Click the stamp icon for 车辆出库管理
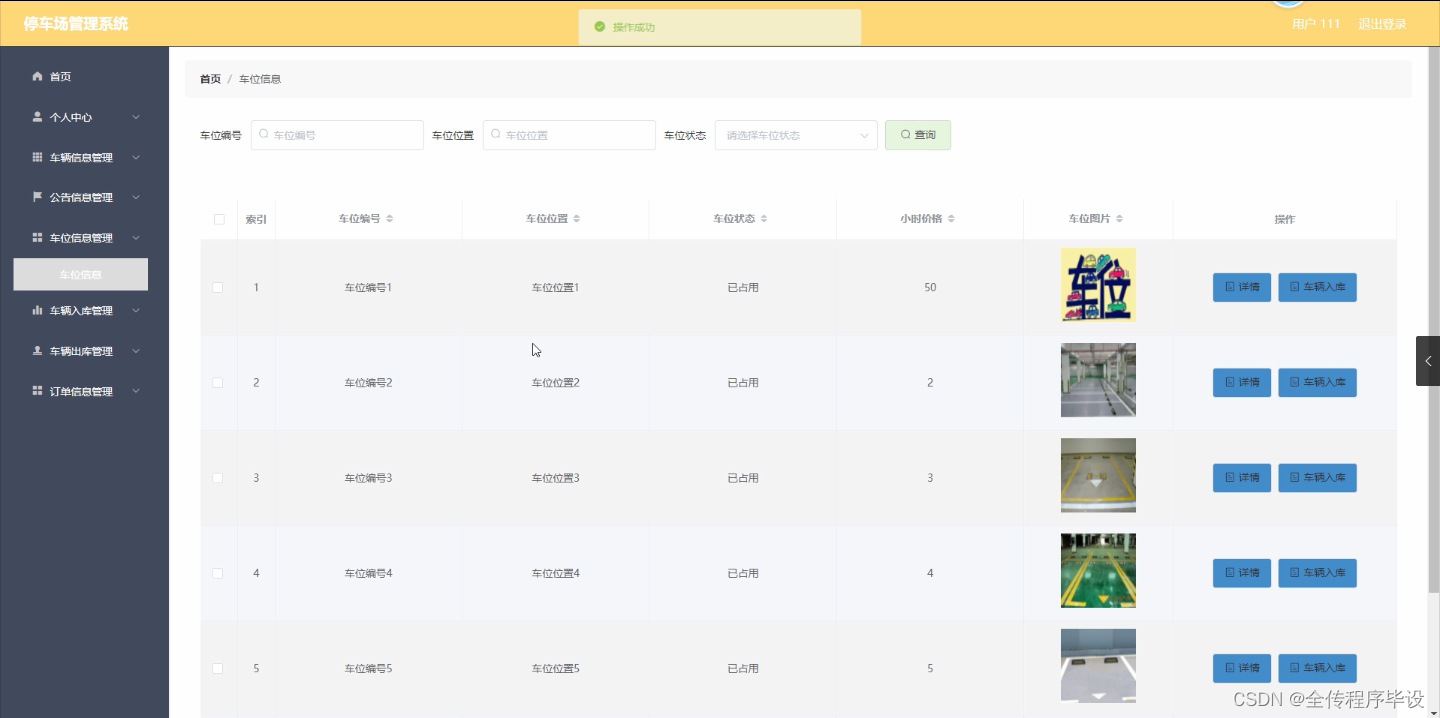The width and height of the screenshot is (1440, 718). (x=38, y=351)
